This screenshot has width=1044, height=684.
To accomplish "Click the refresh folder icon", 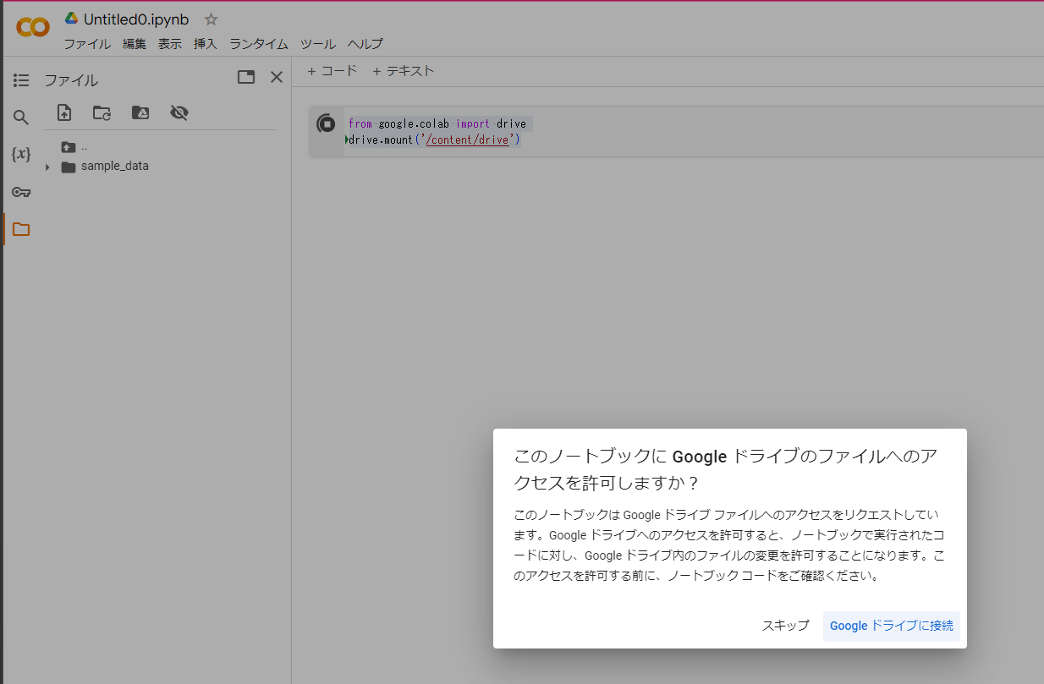I will click(102, 113).
